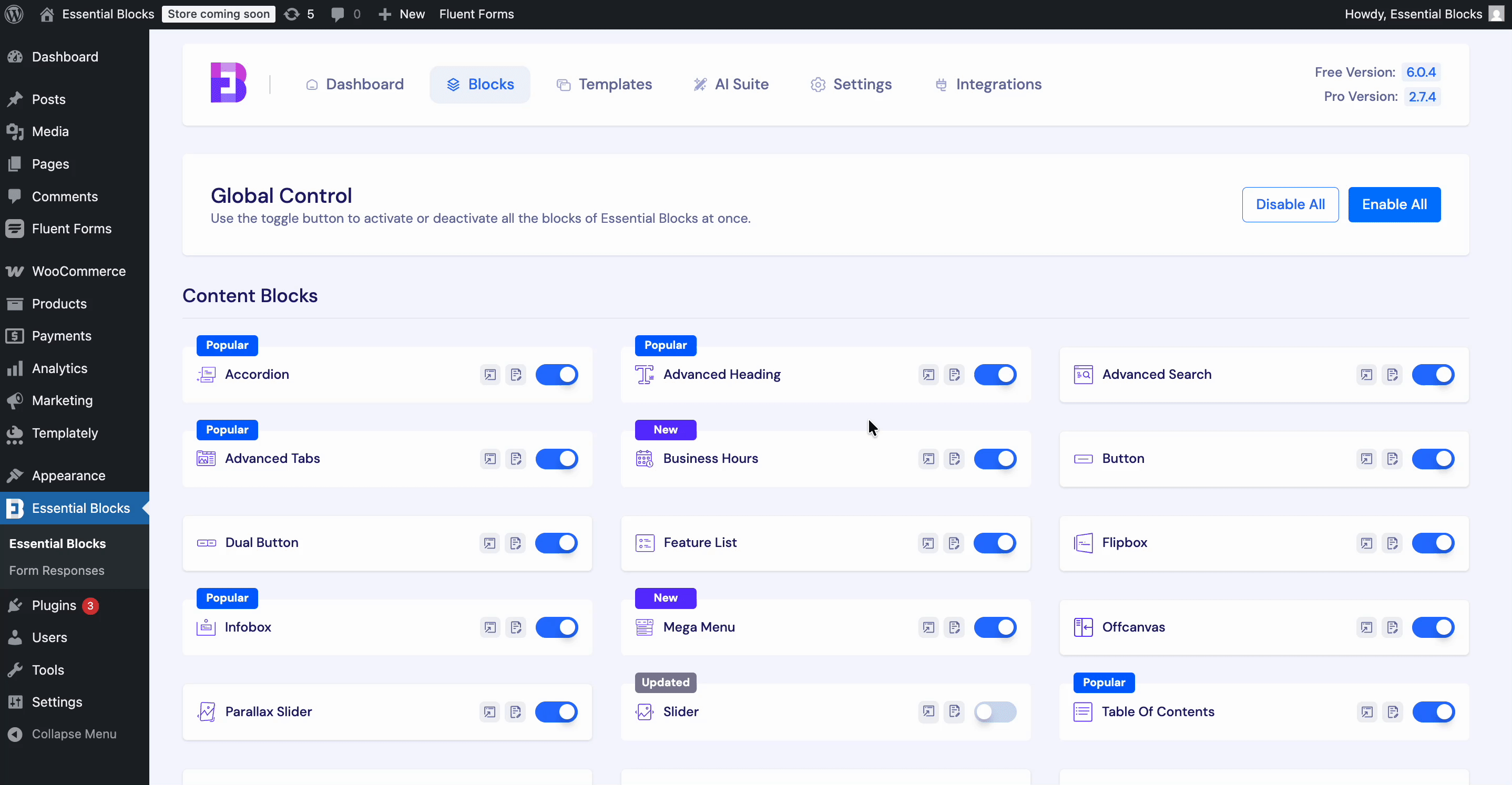Select the Analytics icon in sidebar
Image resolution: width=1512 pixels, height=785 pixels.
[15, 368]
